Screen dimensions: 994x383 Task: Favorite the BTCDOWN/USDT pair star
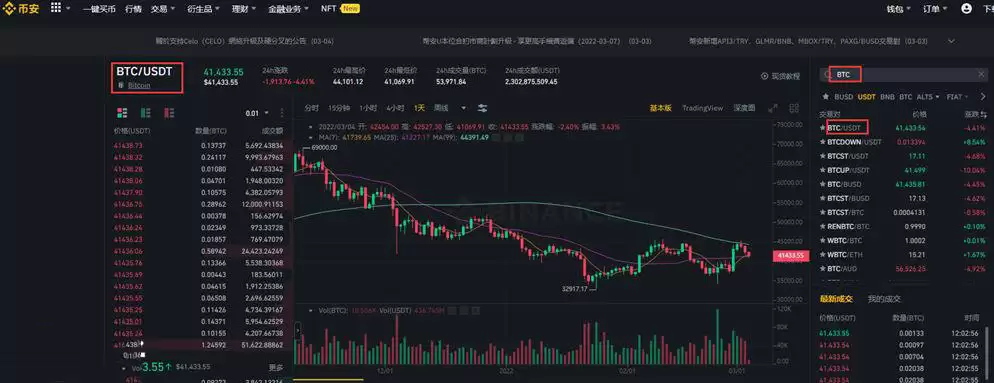point(823,142)
